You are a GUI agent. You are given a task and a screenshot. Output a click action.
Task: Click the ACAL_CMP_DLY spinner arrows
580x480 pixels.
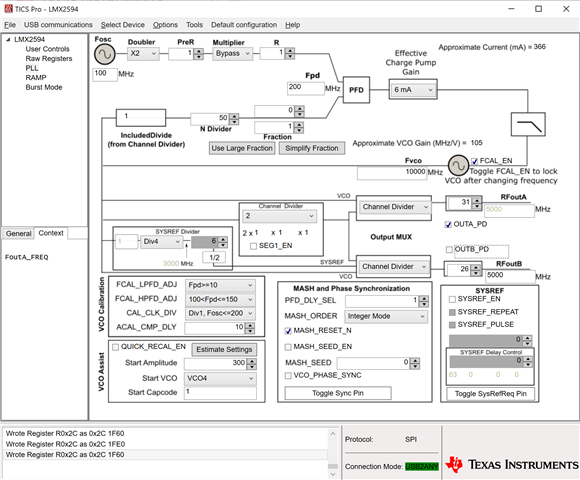point(250,328)
